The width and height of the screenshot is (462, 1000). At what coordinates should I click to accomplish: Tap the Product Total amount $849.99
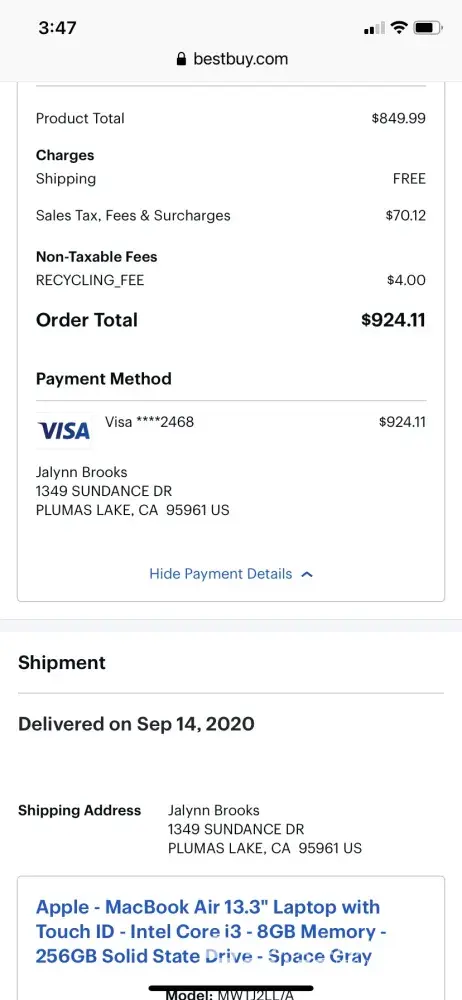coord(398,118)
